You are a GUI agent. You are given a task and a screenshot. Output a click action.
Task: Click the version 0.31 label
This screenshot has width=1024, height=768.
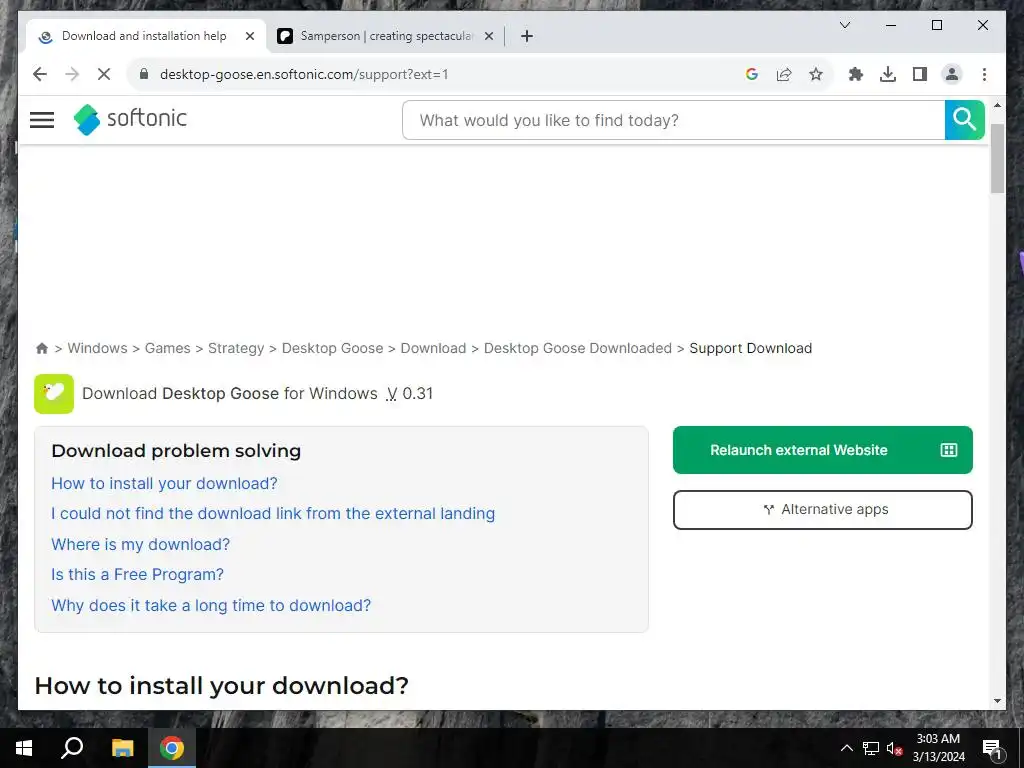point(409,393)
